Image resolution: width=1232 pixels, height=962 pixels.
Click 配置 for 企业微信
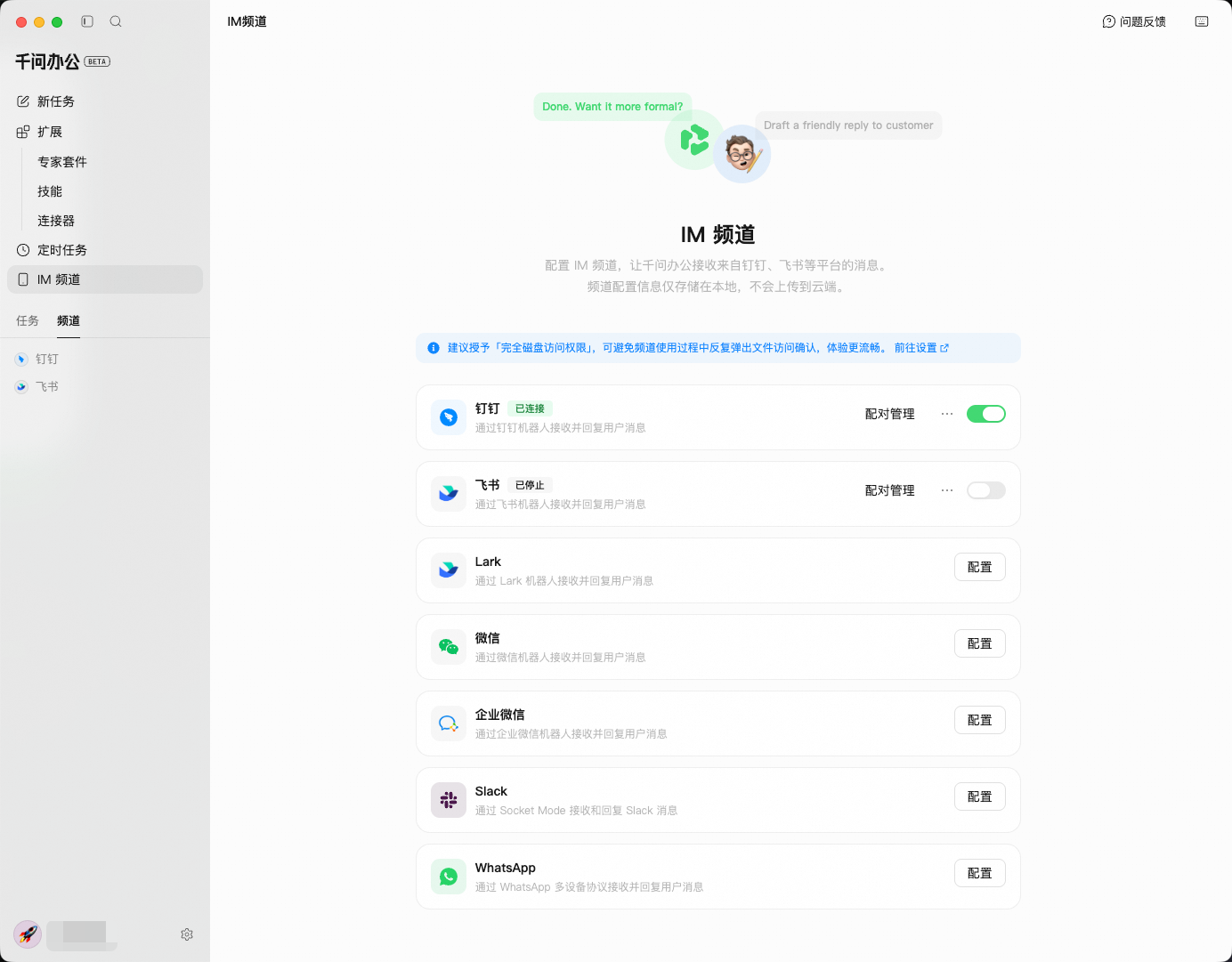980,720
